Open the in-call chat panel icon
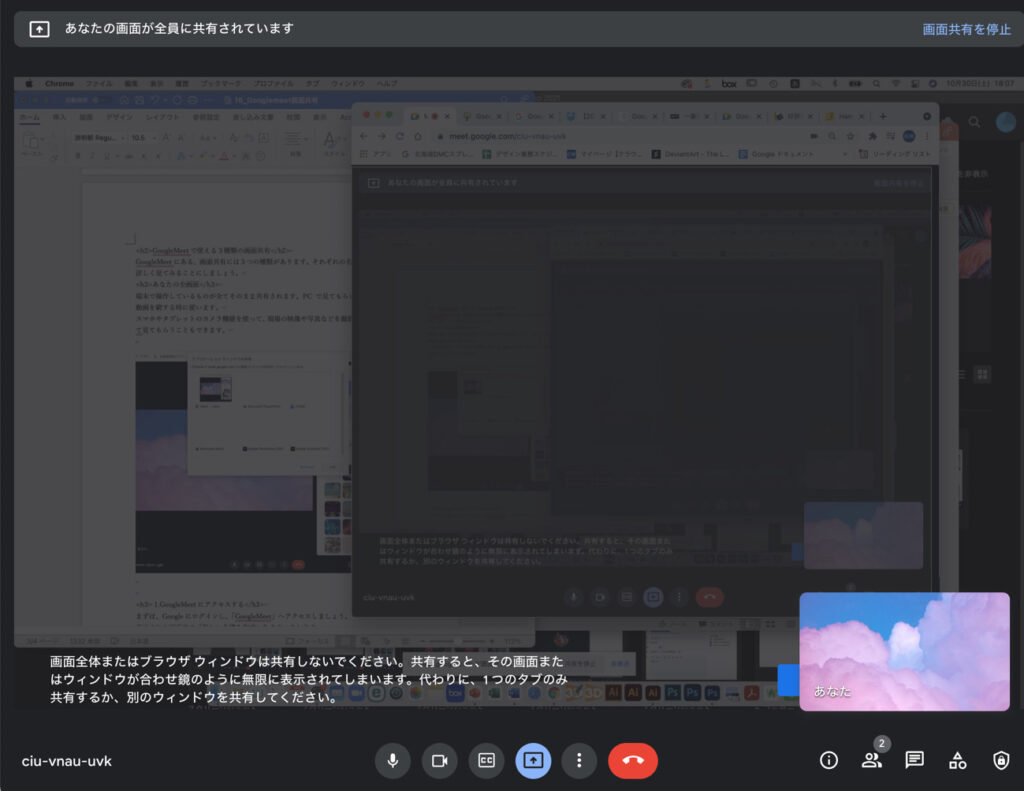This screenshot has width=1024, height=791. pos(914,760)
